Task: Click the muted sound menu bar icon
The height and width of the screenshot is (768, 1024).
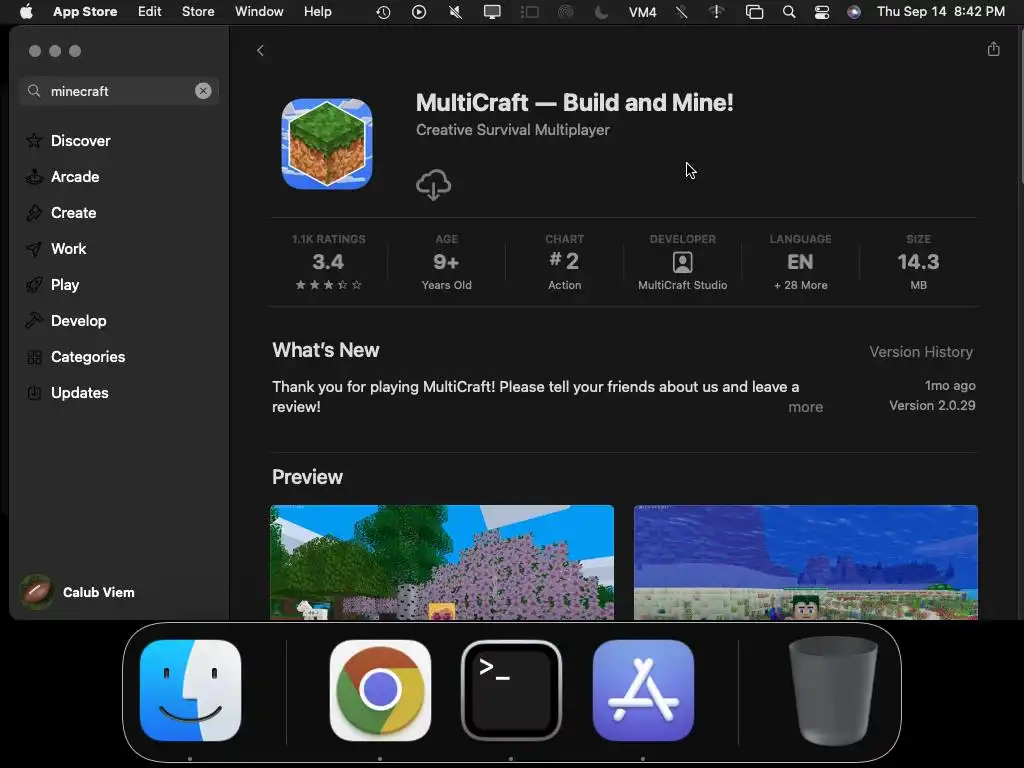Action: click(x=455, y=12)
